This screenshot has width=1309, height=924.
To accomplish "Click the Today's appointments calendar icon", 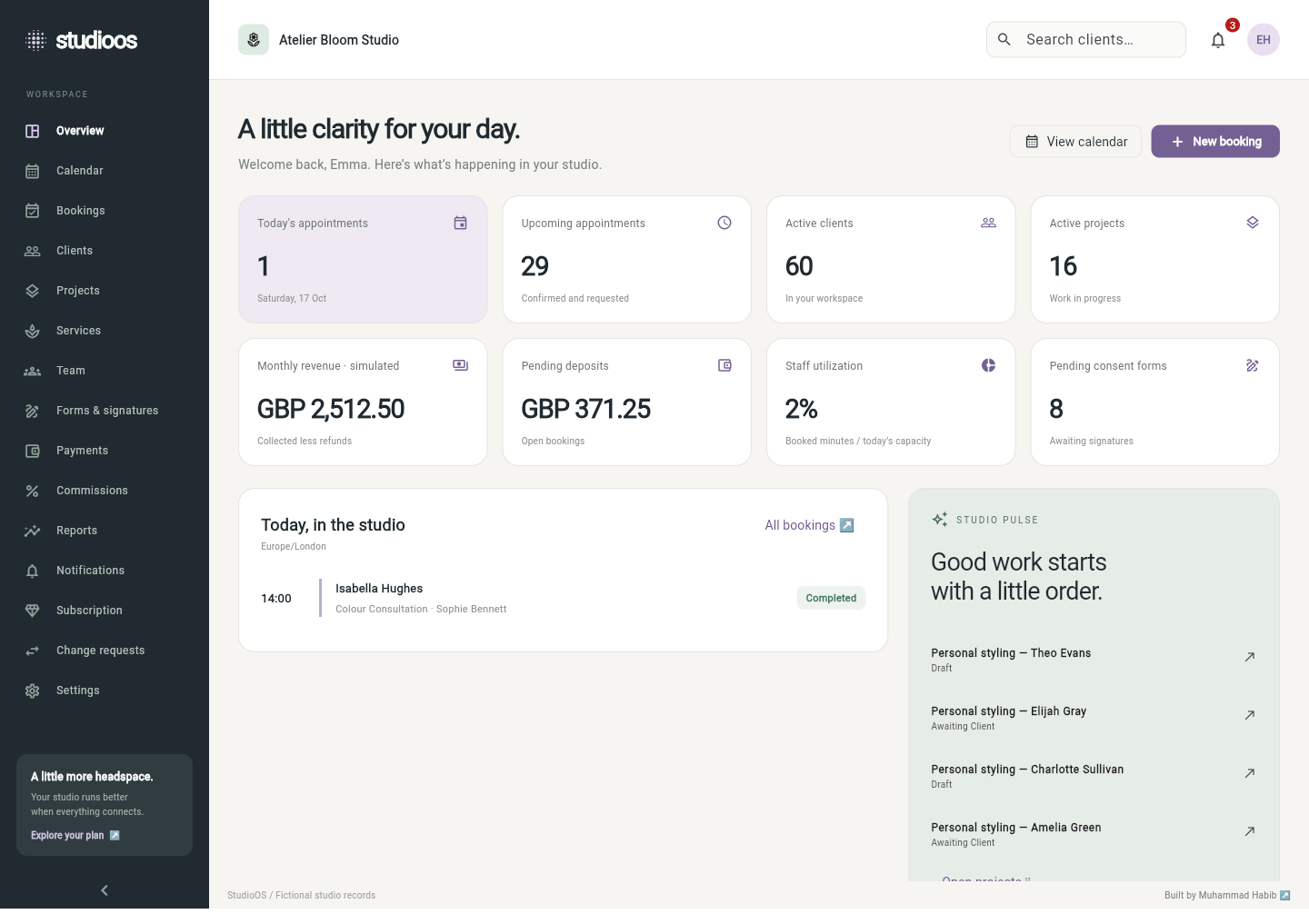I will 461,223.
